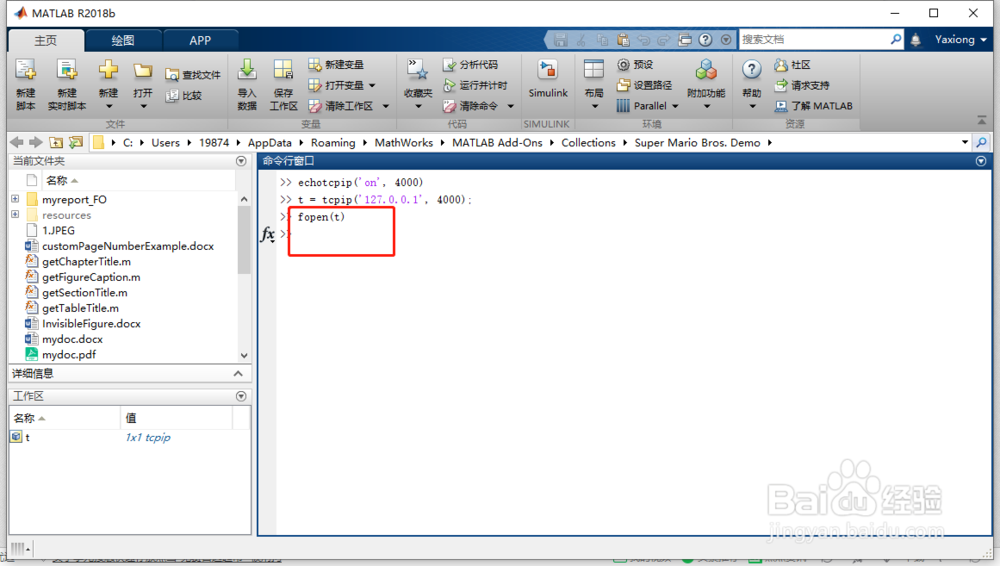The image size is (1000, 566).
Task: Open Community (社区)
Action: (793, 64)
